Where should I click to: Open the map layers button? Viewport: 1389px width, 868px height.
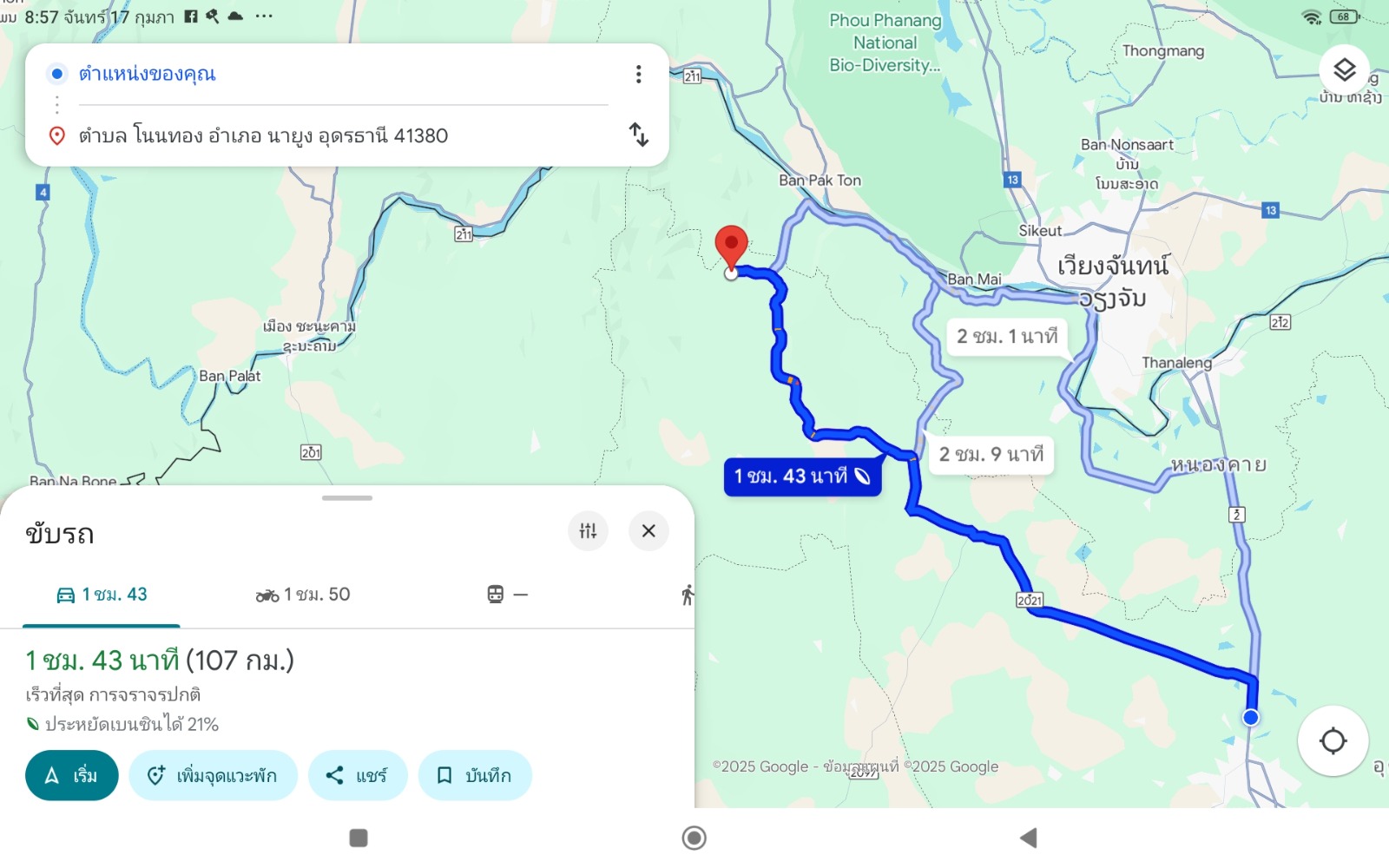(1344, 69)
